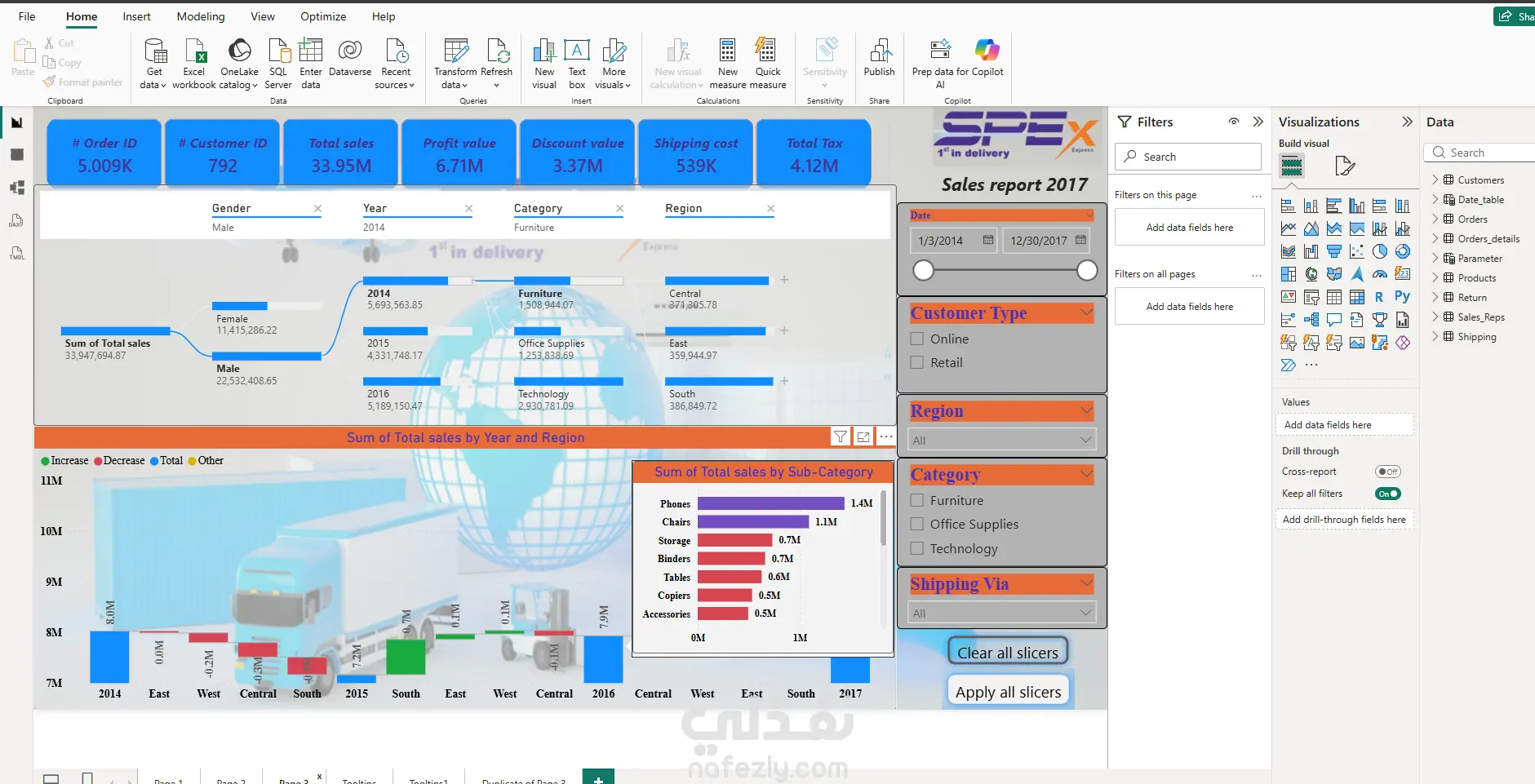Expand the Central node plus button
1535x784 pixels.
point(784,280)
